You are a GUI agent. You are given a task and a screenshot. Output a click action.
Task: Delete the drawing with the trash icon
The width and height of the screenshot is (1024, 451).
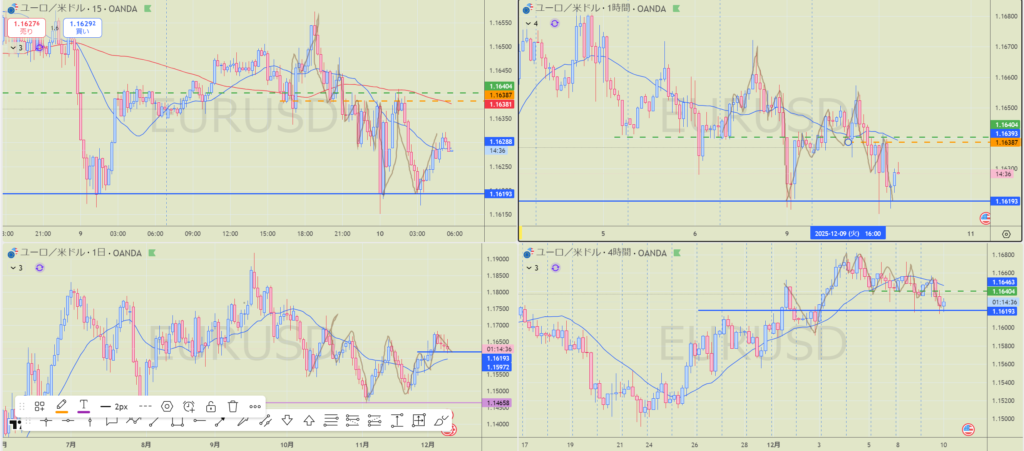(x=233, y=407)
